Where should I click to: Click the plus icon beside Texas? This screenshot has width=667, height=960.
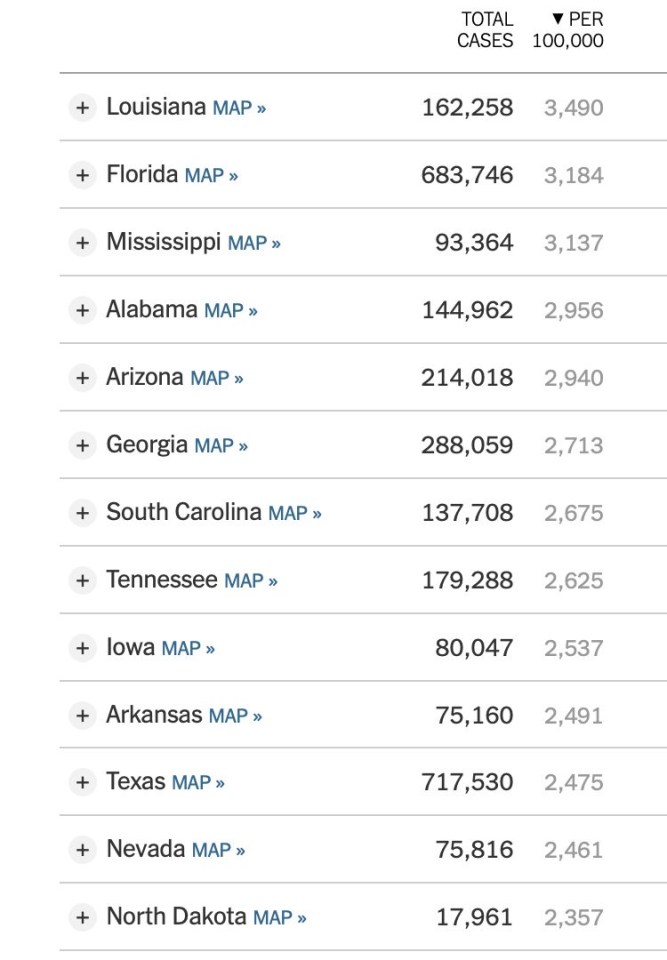(x=82, y=782)
